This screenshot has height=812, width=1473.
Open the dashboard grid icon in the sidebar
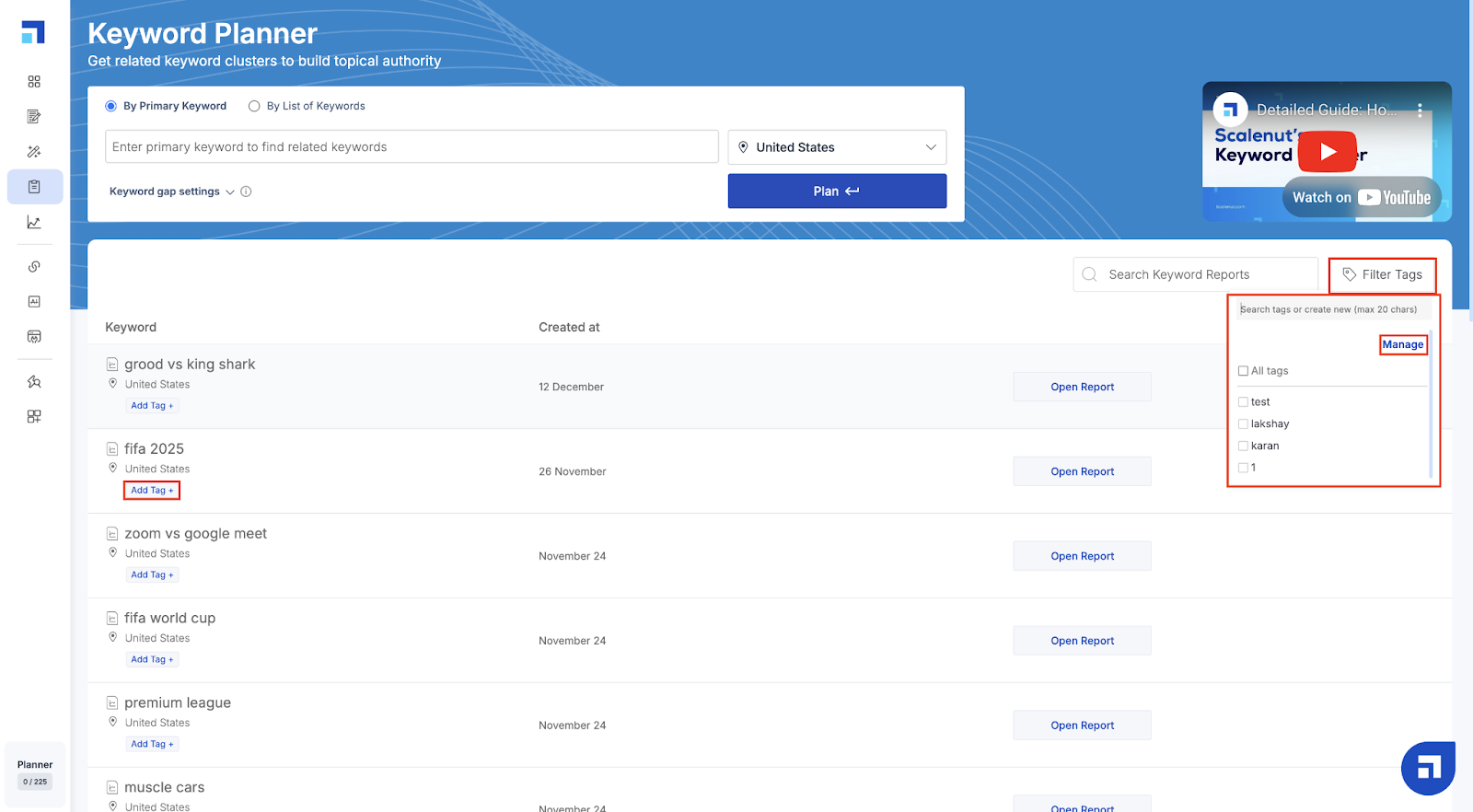pos(34,82)
